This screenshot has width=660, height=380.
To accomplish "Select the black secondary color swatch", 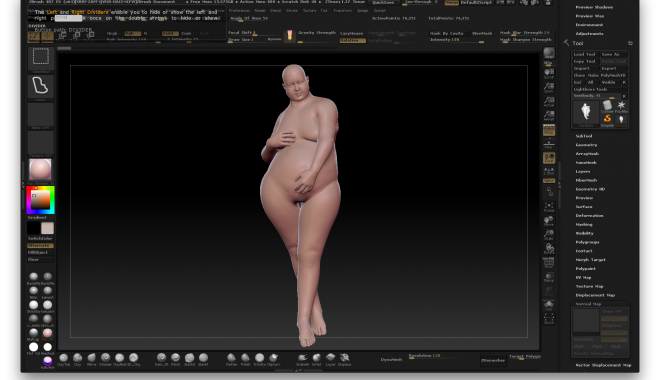I will click(x=33, y=228).
